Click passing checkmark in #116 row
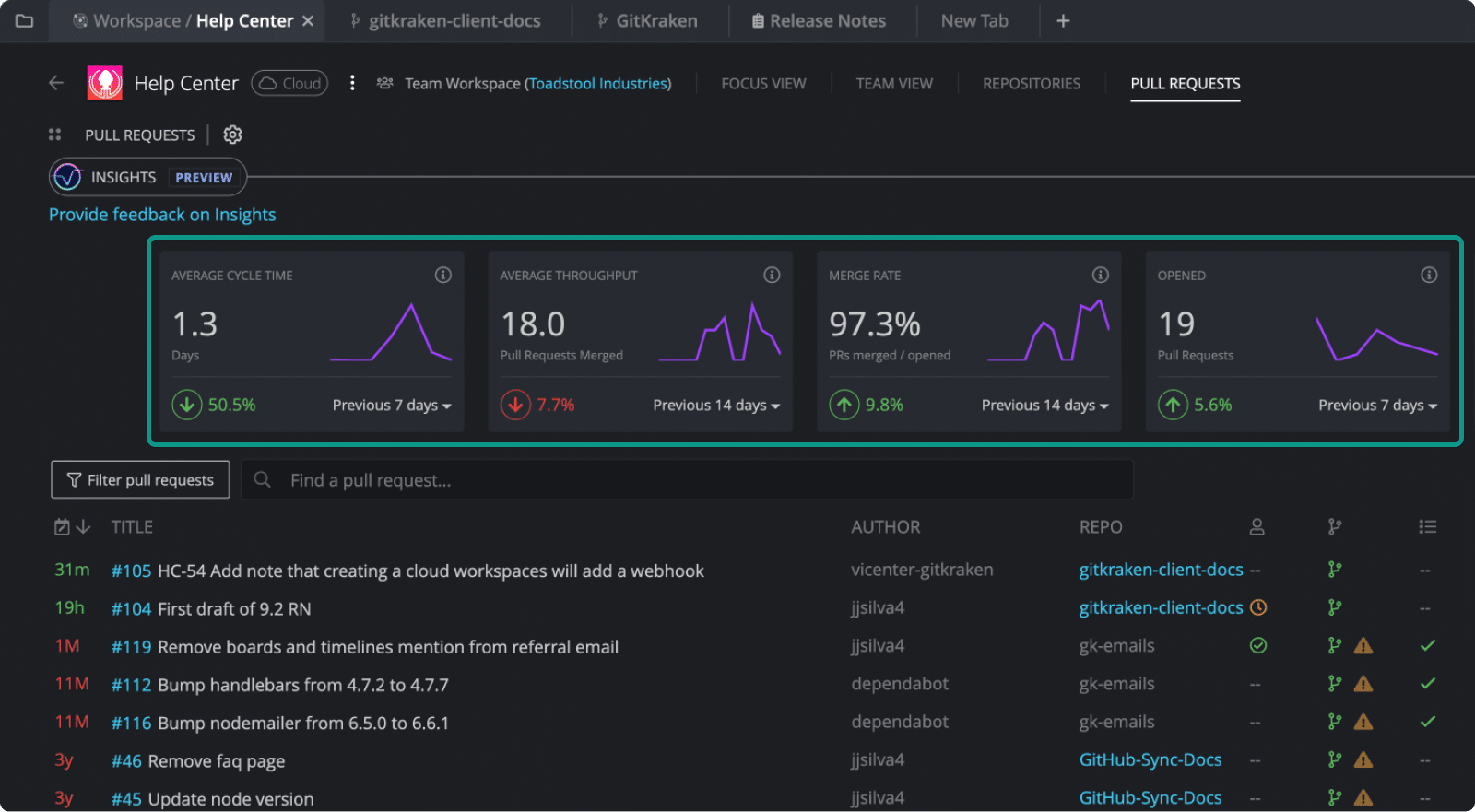 point(1428,721)
